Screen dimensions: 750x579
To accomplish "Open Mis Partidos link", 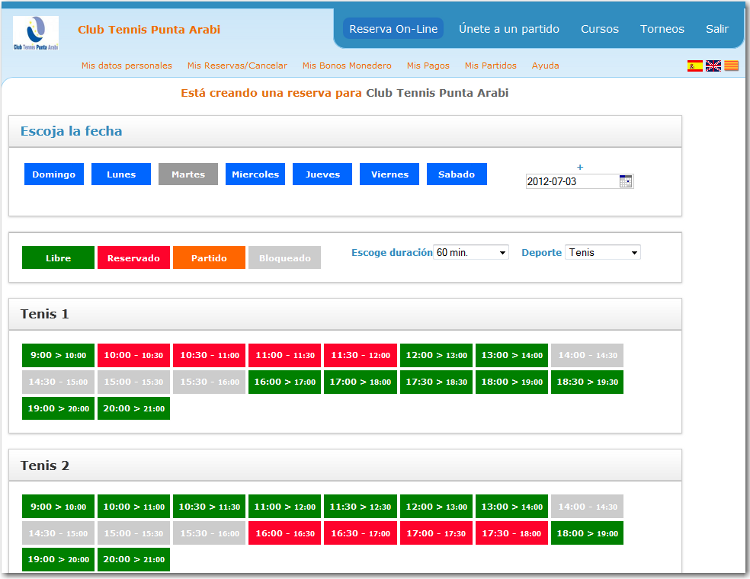I will (x=491, y=66).
